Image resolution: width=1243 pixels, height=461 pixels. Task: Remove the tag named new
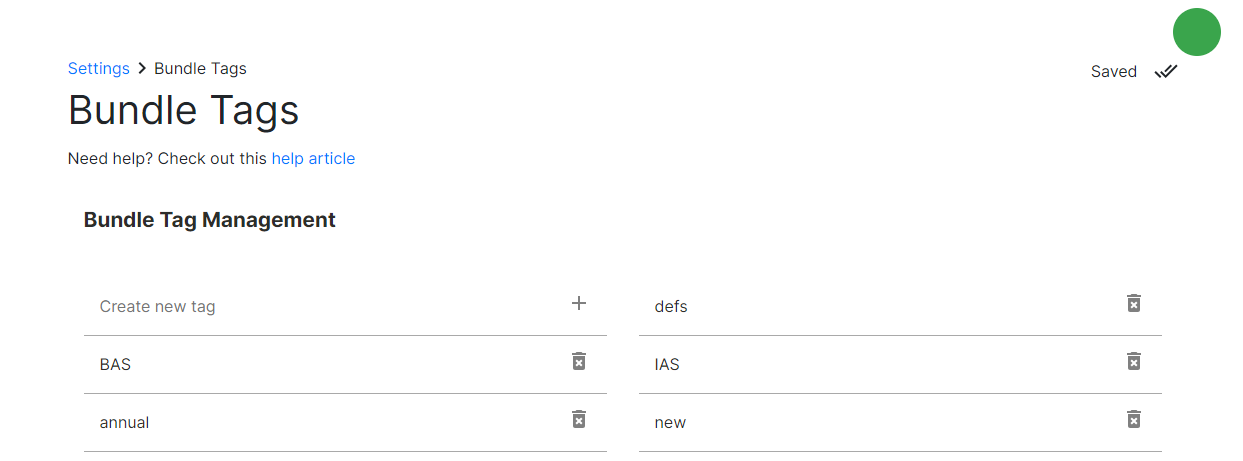click(x=1133, y=419)
